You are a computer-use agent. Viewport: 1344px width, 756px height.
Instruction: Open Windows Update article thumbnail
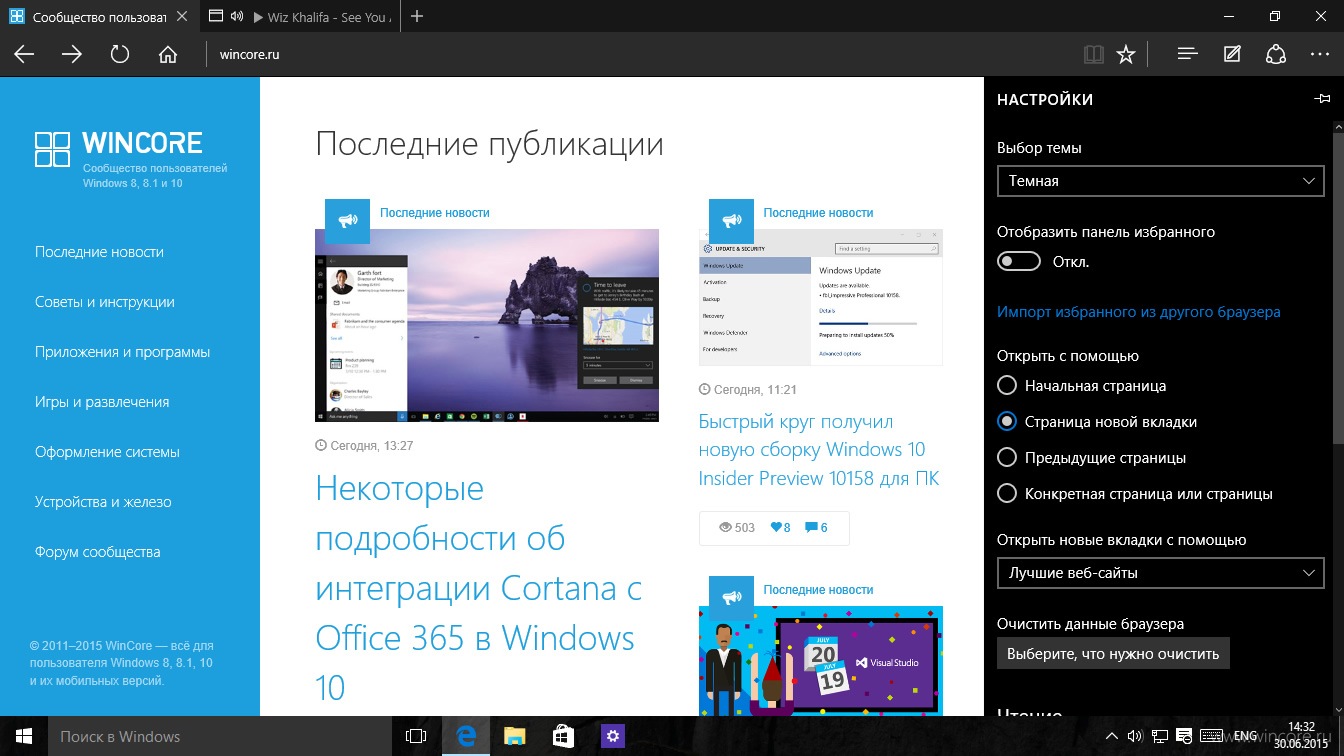click(821, 297)
